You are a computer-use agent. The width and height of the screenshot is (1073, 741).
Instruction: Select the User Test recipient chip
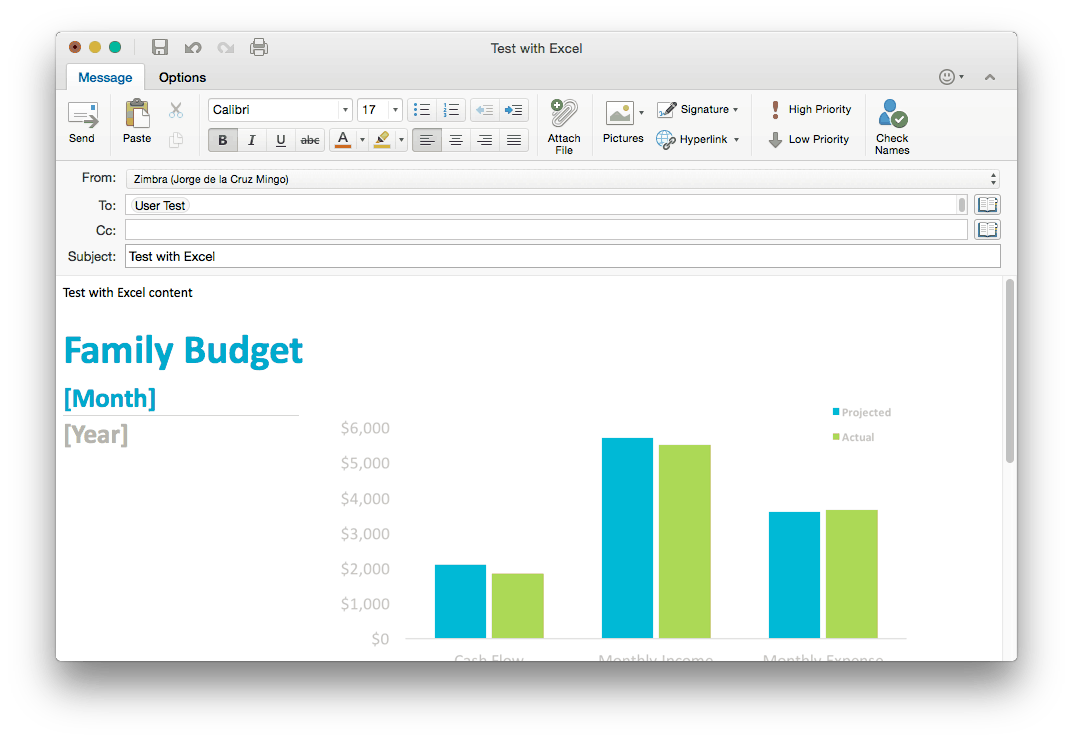(x=160, y=205)
